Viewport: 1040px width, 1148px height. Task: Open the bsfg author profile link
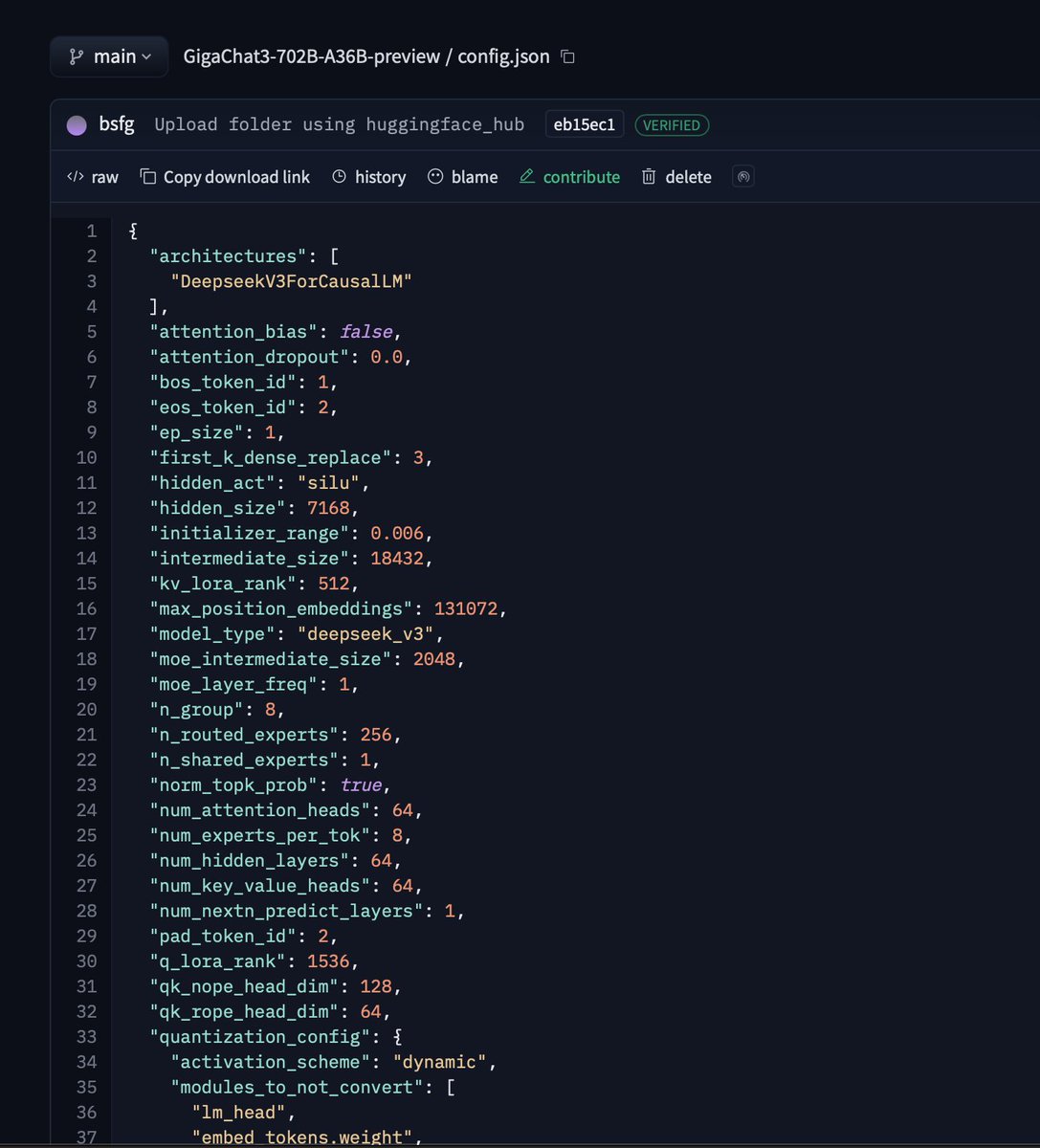[x=117, y=124]
